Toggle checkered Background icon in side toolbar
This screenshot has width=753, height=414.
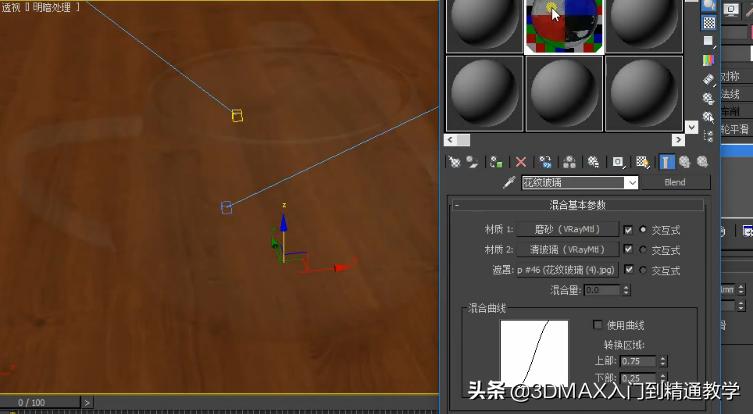pyautogui.click(x=709, y=22)
